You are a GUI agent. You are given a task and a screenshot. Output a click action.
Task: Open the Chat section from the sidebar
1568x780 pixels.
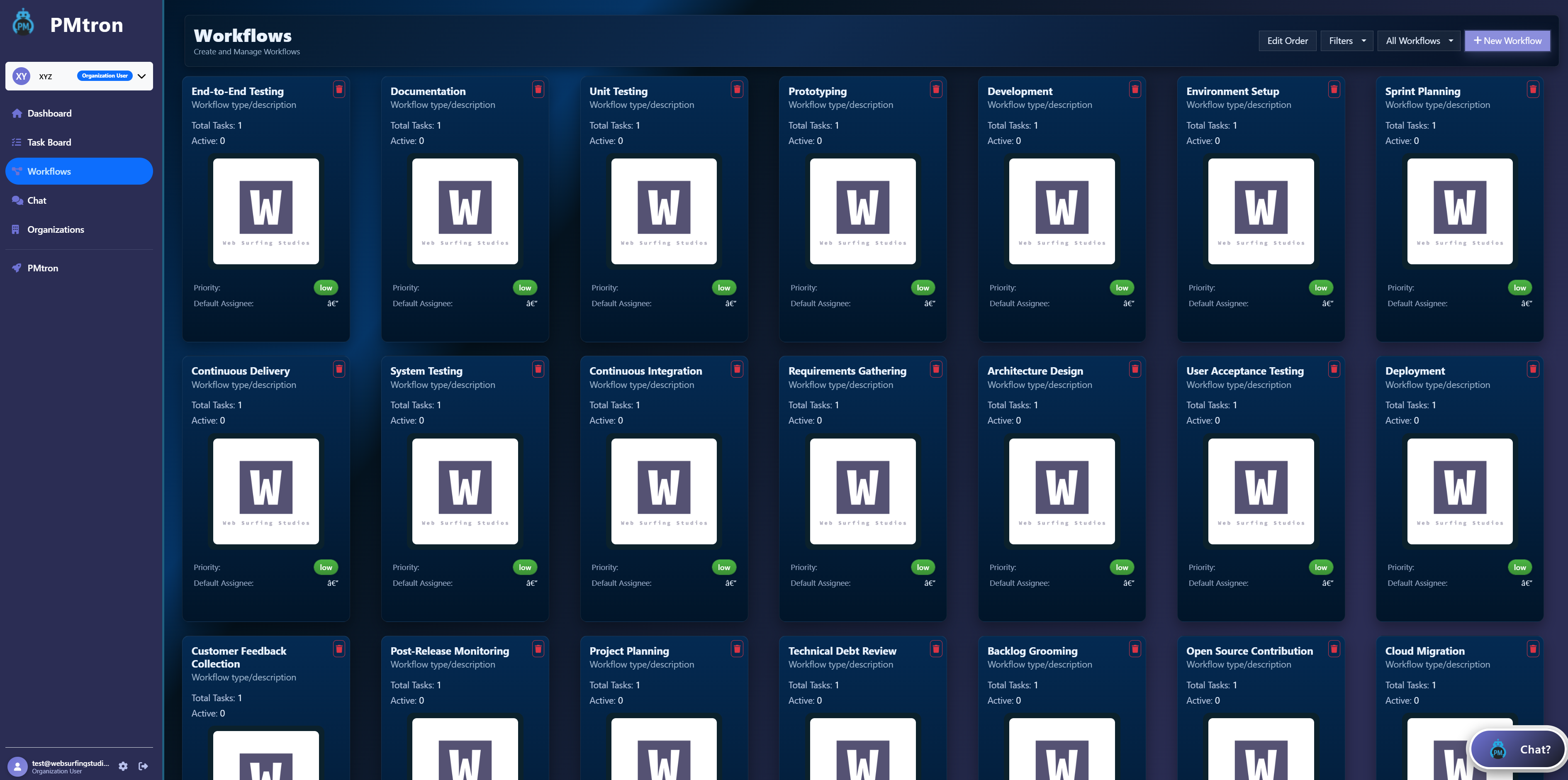click(x=37, y=200)
